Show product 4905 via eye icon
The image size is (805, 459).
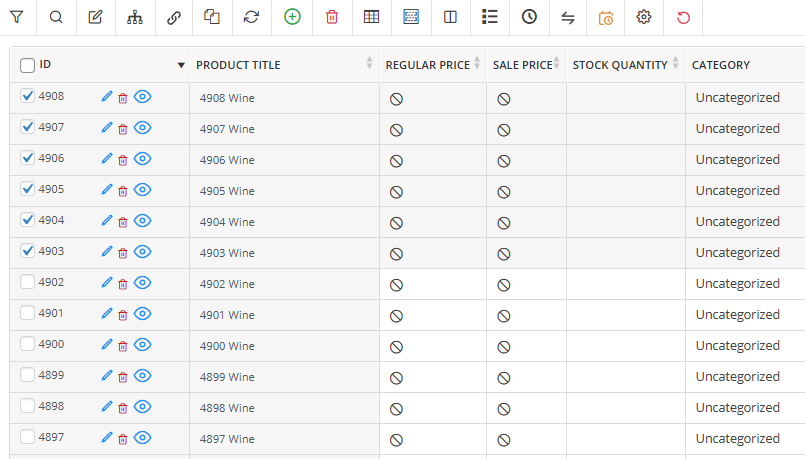click(x=142, y=189)
